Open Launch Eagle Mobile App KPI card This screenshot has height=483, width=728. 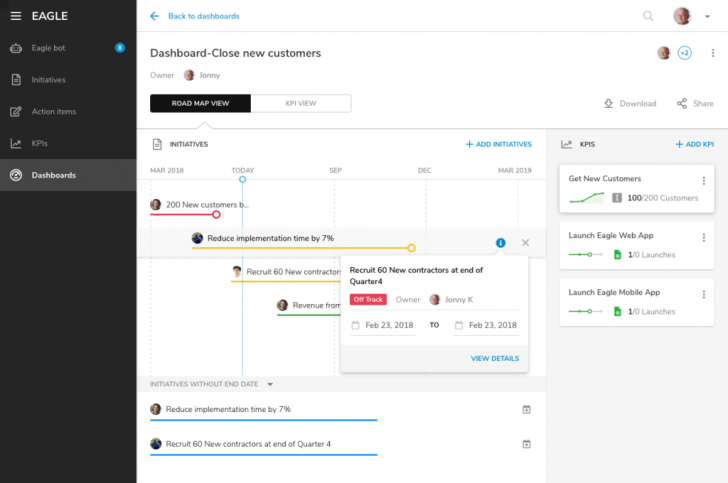pos(637,302)
